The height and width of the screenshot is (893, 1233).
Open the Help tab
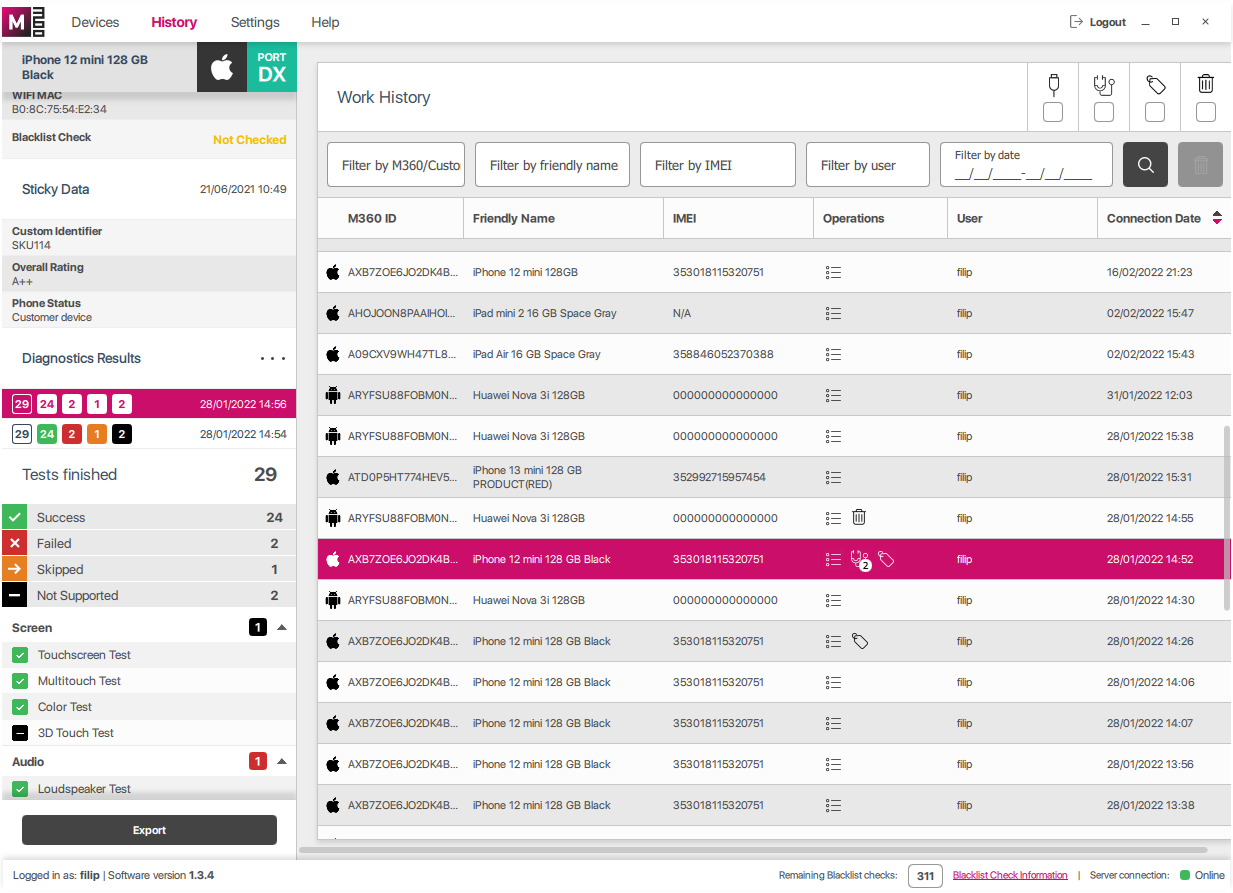[325, 22]
